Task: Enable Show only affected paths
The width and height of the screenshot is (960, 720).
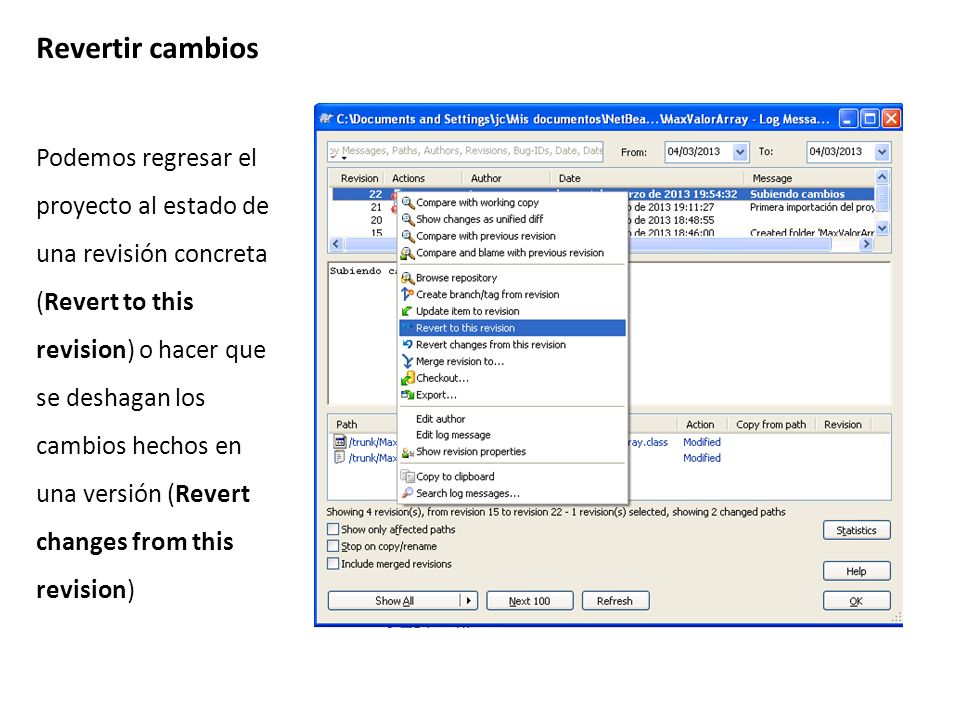Action: click(x=333, y=529)
